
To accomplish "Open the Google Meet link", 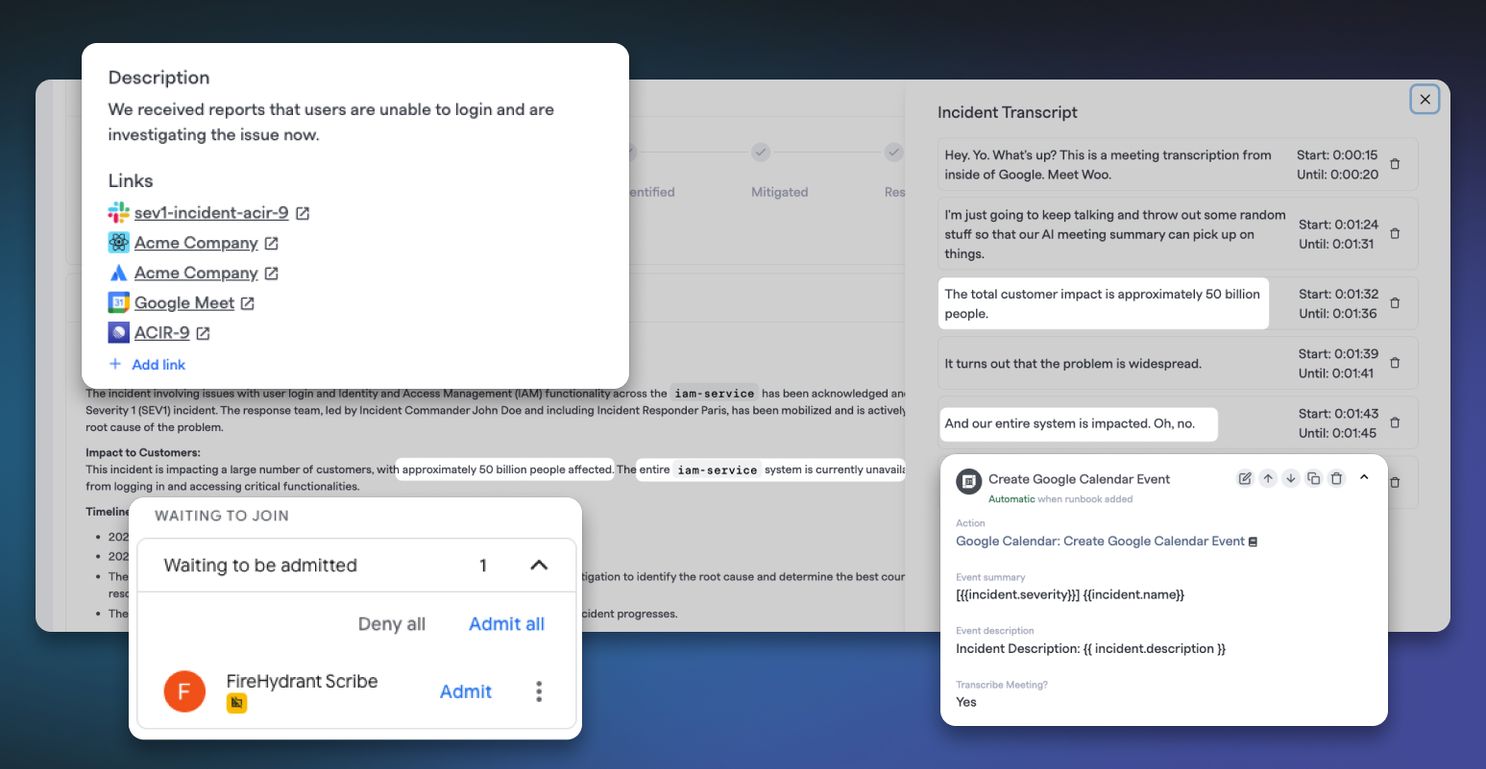I will [184, 303].
